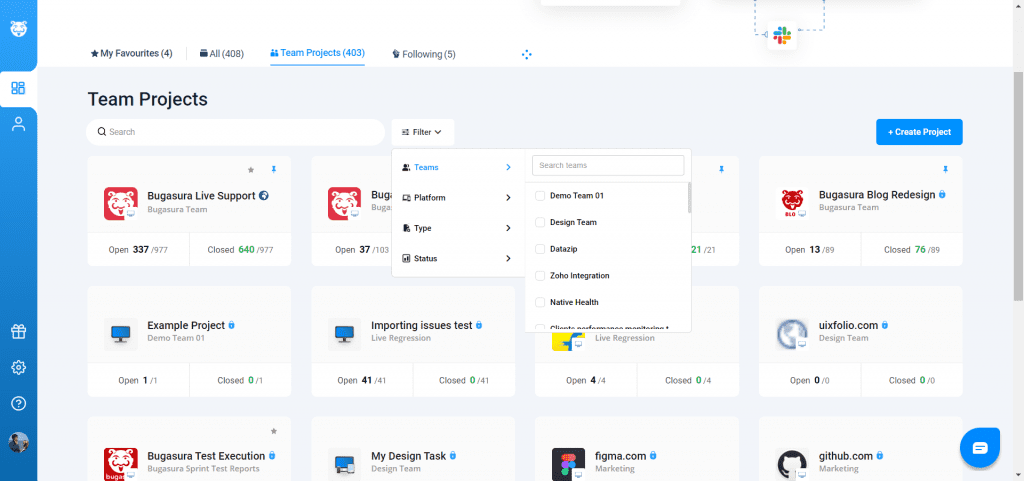
Task: Star the Bugasura Live Support project
Action: [x=251, y=170]
